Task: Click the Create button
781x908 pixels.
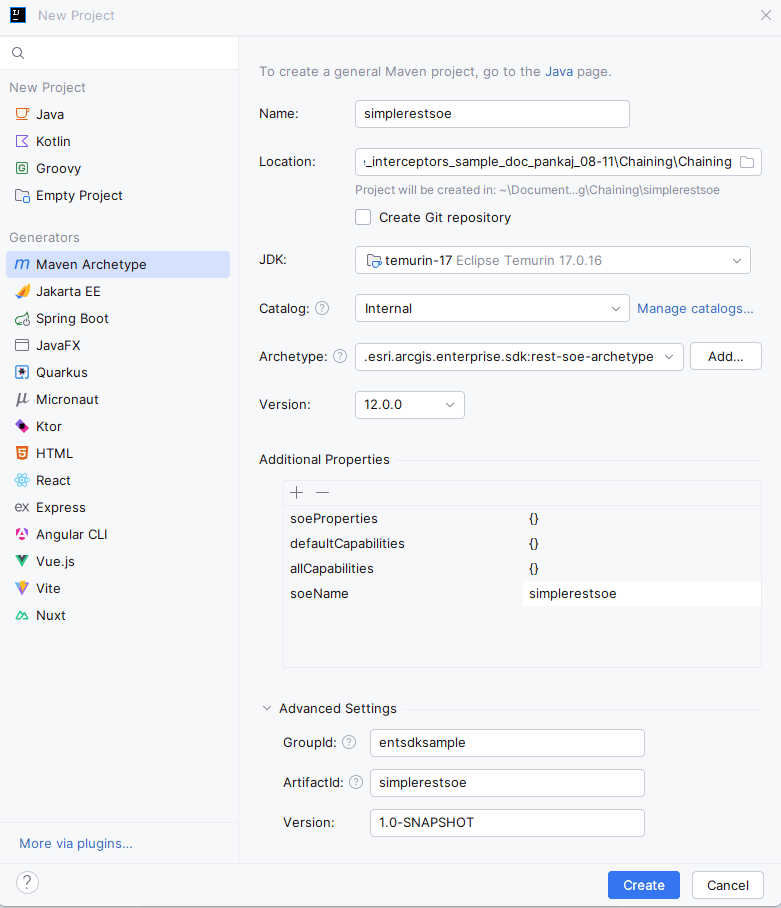Action: (643, 884)
